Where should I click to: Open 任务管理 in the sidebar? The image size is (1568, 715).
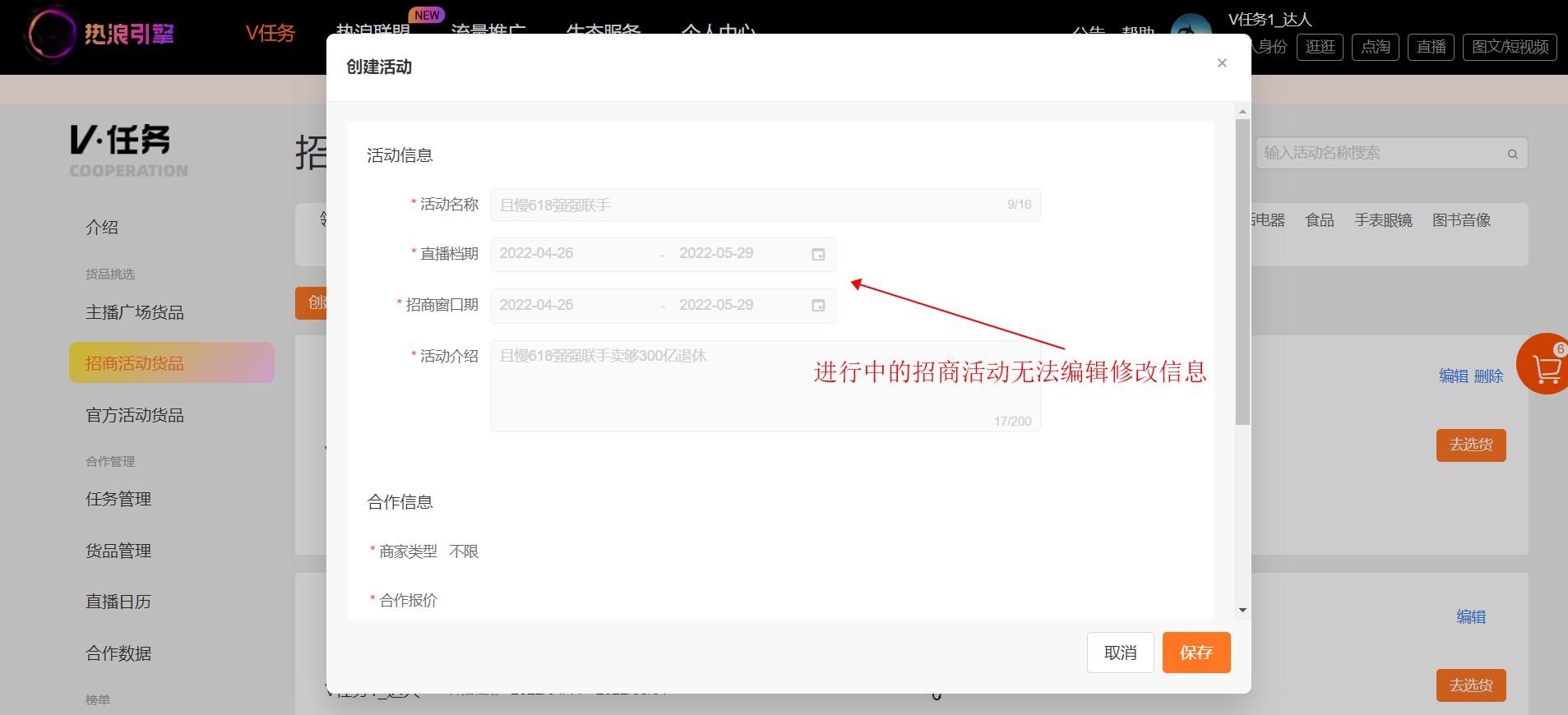(x=118, y=499)
